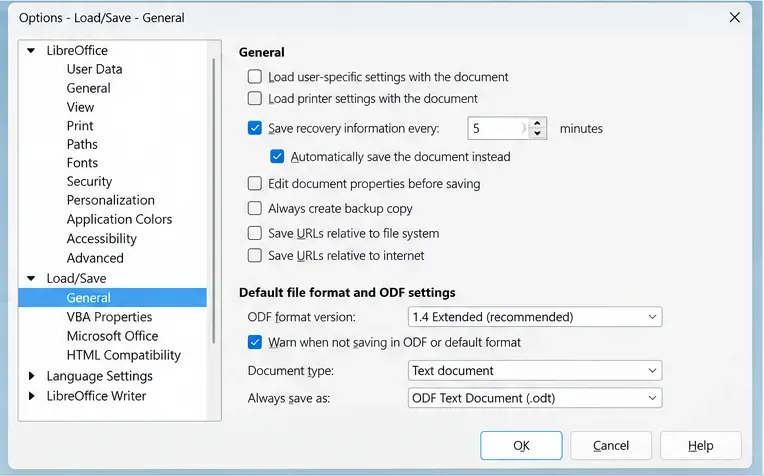Select the LibreOffice Writer label
This screenshot has width=764, height=476.
(x=96, y=396)
